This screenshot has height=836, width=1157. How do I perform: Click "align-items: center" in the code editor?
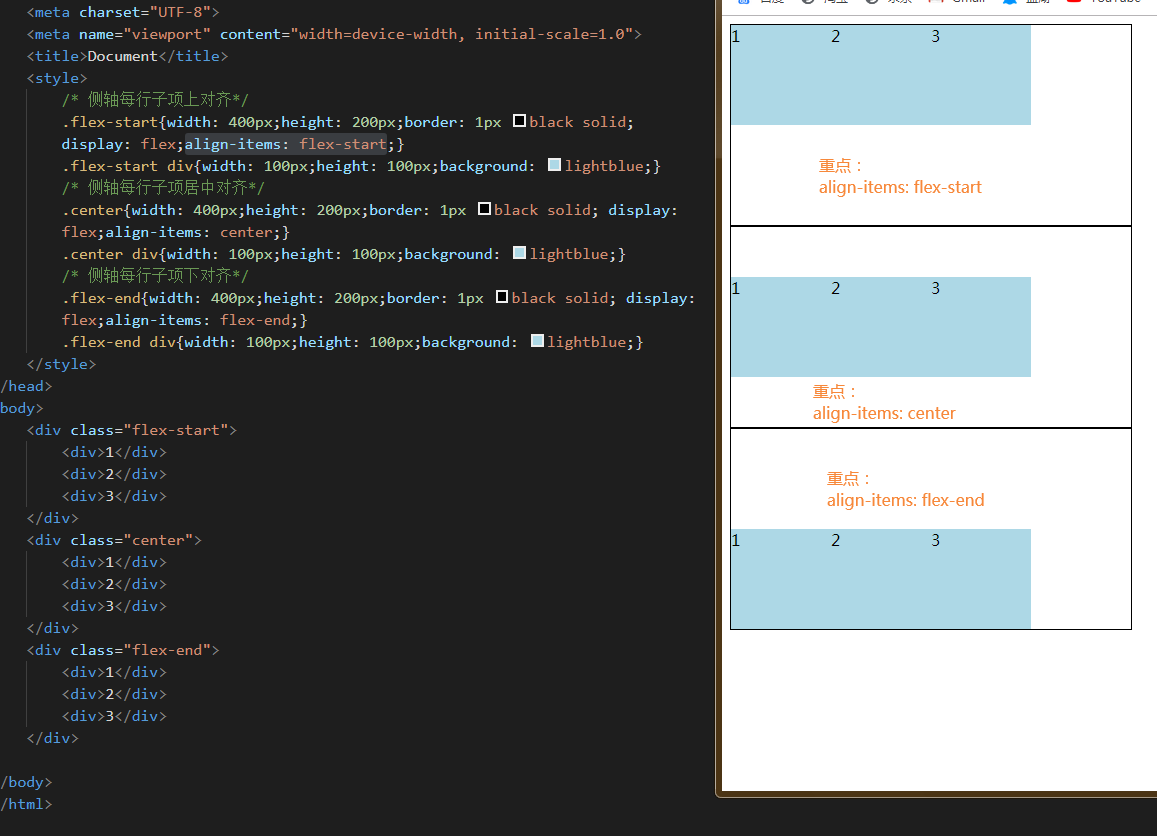[x=189, y=232]
